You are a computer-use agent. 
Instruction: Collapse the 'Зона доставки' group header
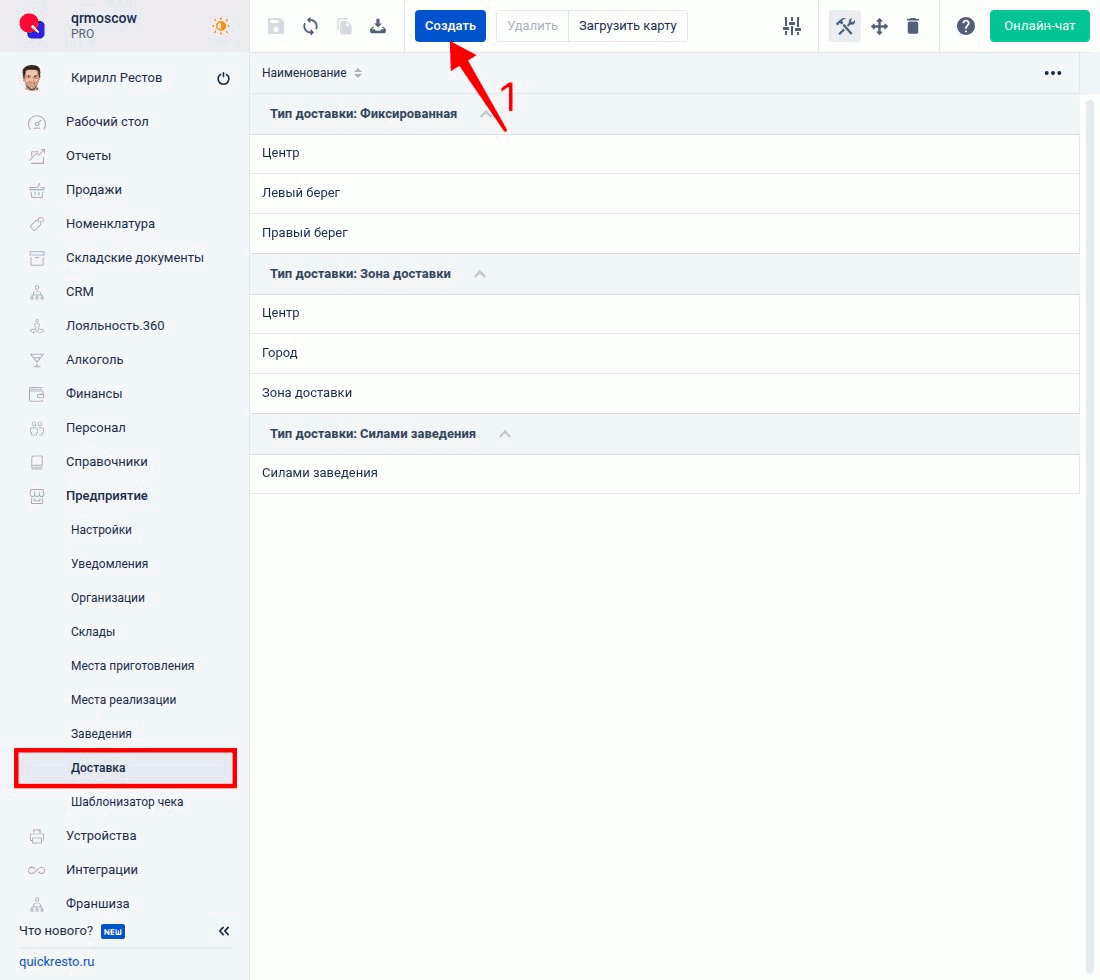coord(480,274)
